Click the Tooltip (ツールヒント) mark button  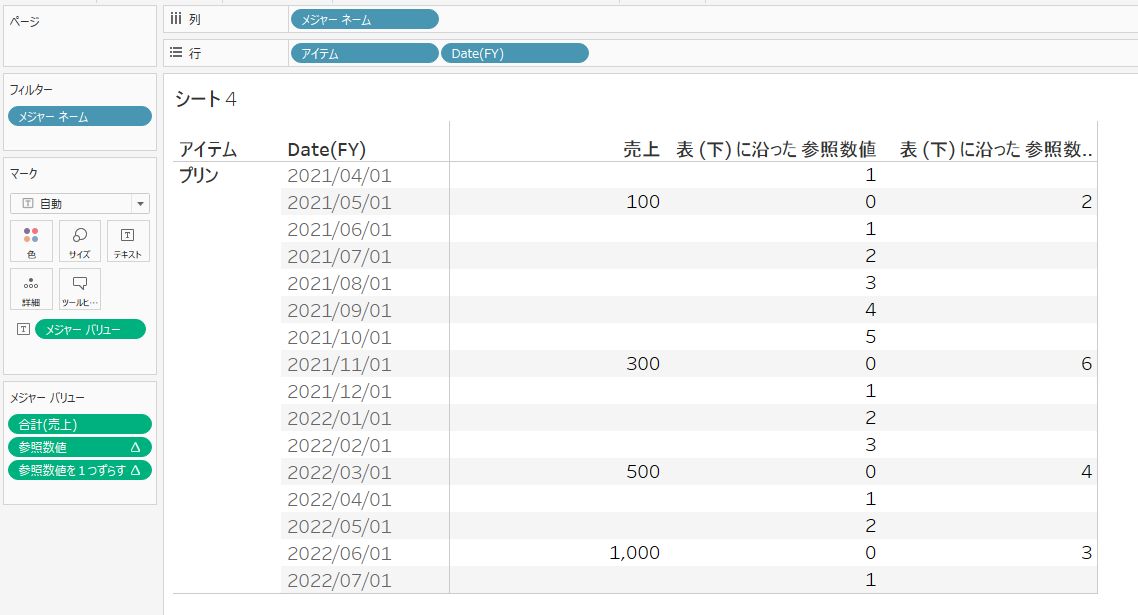point(80,289)
